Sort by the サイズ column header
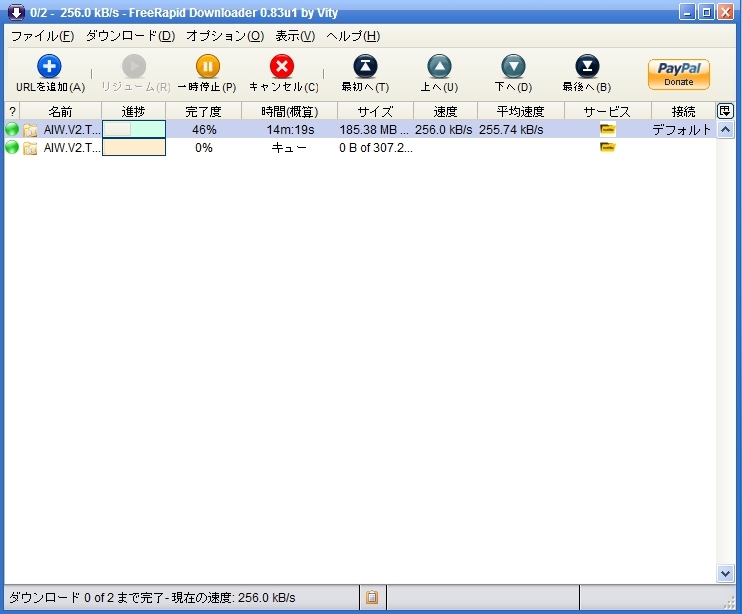The image size is (742, 614). coord(375,112)
